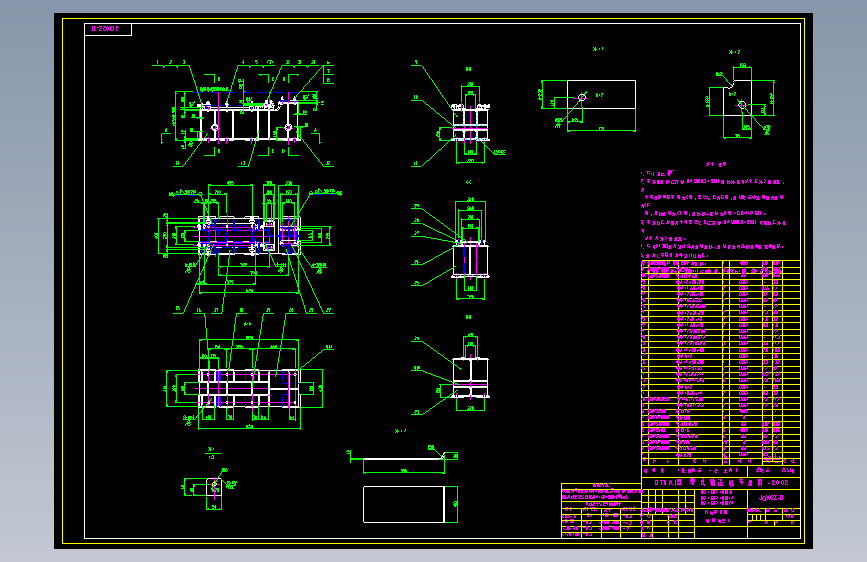Select the upper cross-section view in the center column
This screenshot has width=867, height=562.
tap(471, 122)
